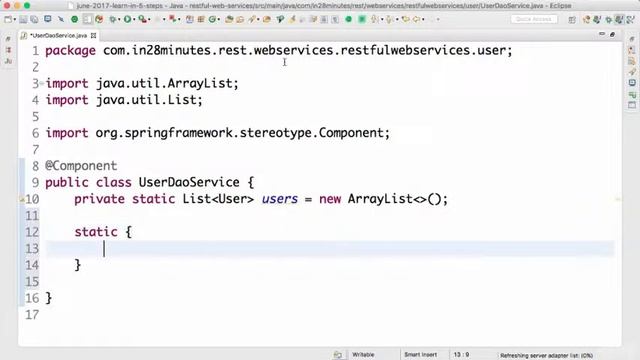This screenshot has width=640, height=360.
Task: Select the UserDaoService.java editor tab
Action: tap(60, 36)
